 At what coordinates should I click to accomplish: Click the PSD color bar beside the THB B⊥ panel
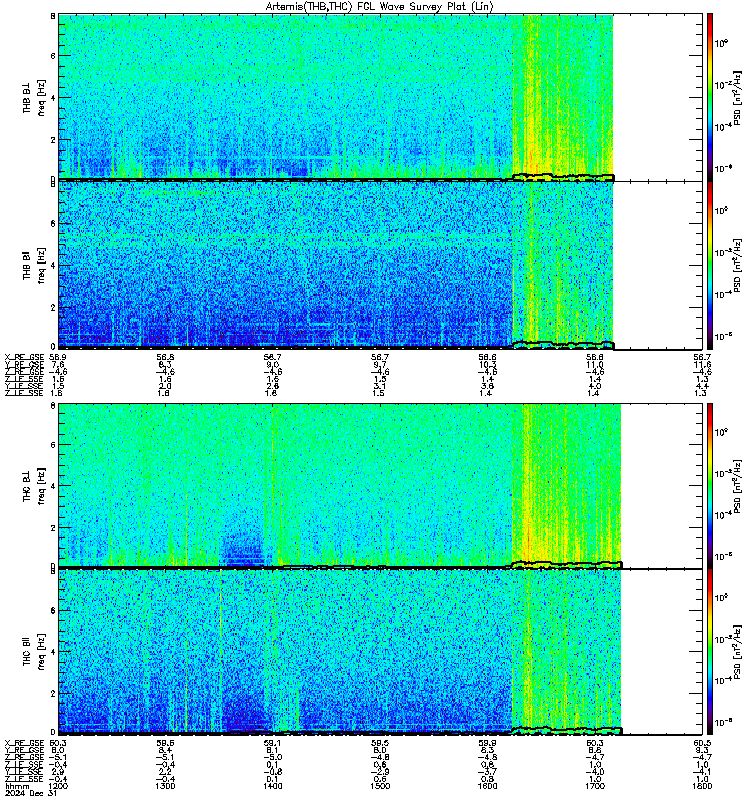[x=710, y=97]
